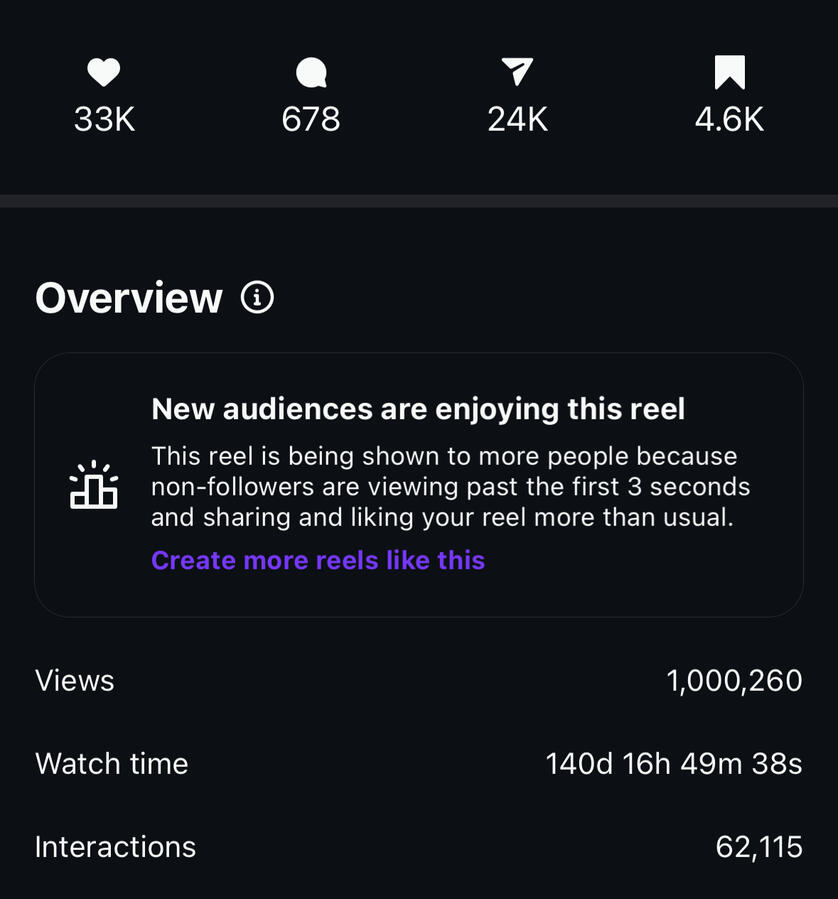Tap the paper plane shares icon
The height and width of the screenshot is (899, 838).
(x=517, y=72)
